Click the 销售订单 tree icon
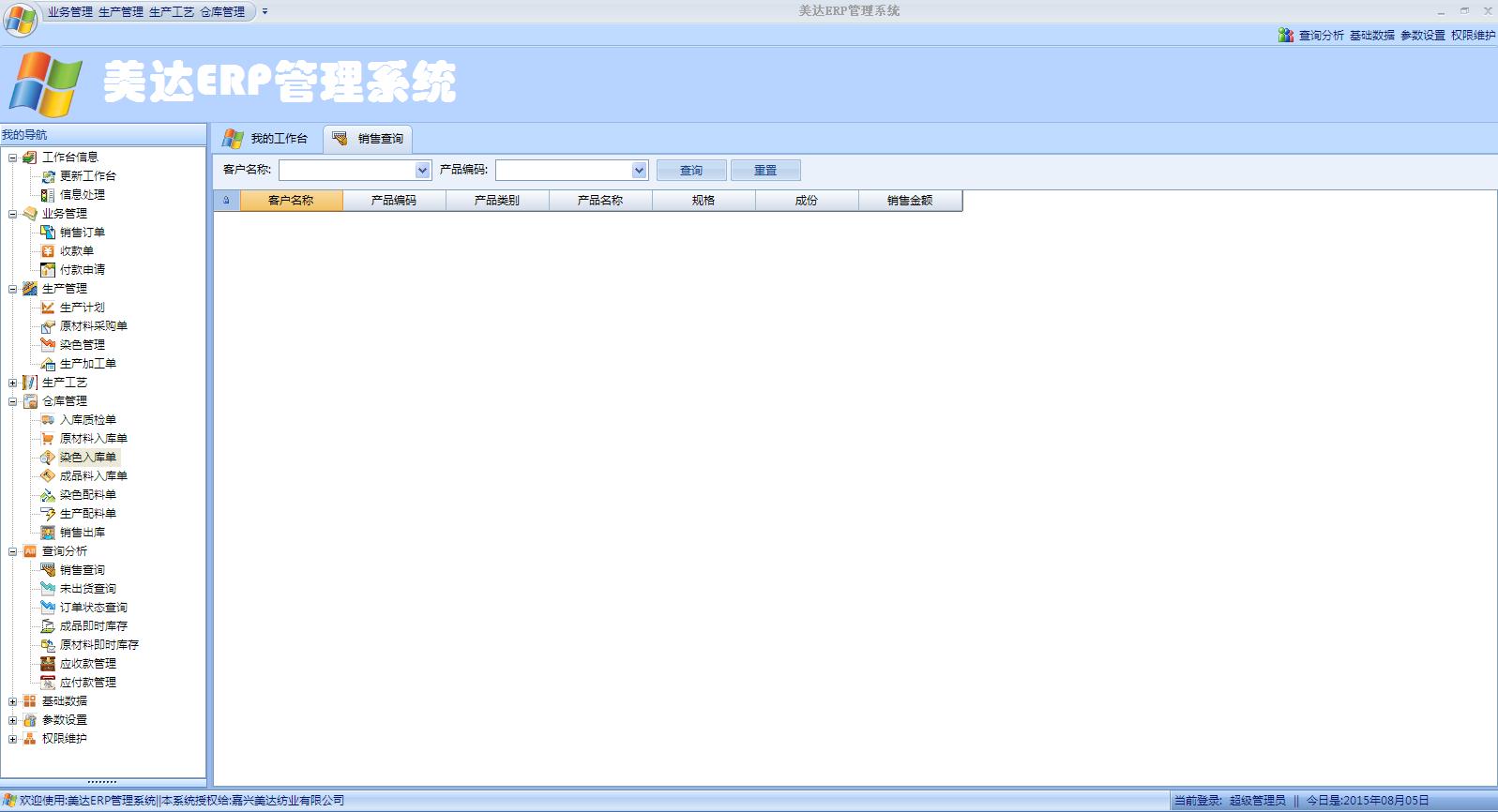 pos(48,233)
